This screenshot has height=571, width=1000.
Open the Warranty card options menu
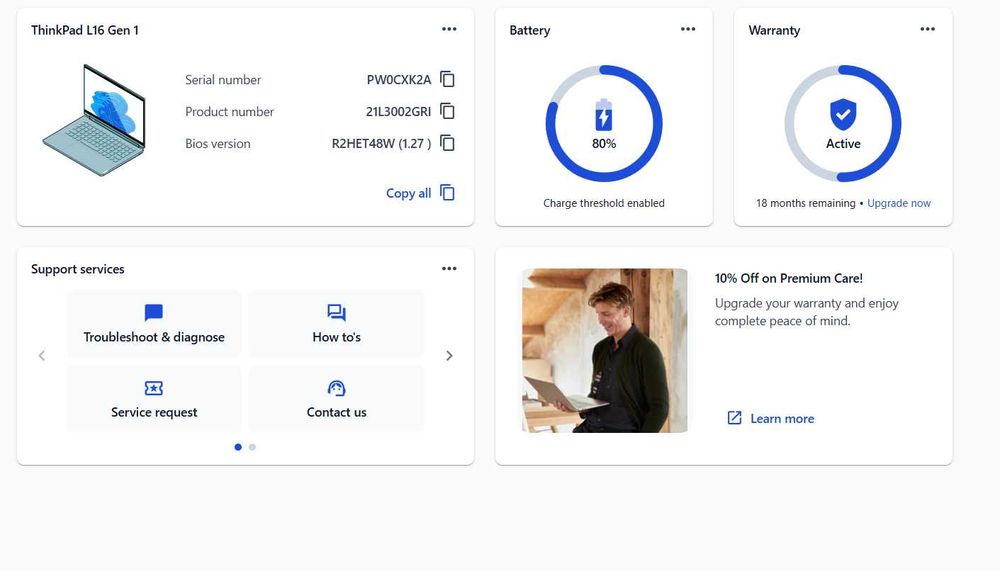point(927,29)
